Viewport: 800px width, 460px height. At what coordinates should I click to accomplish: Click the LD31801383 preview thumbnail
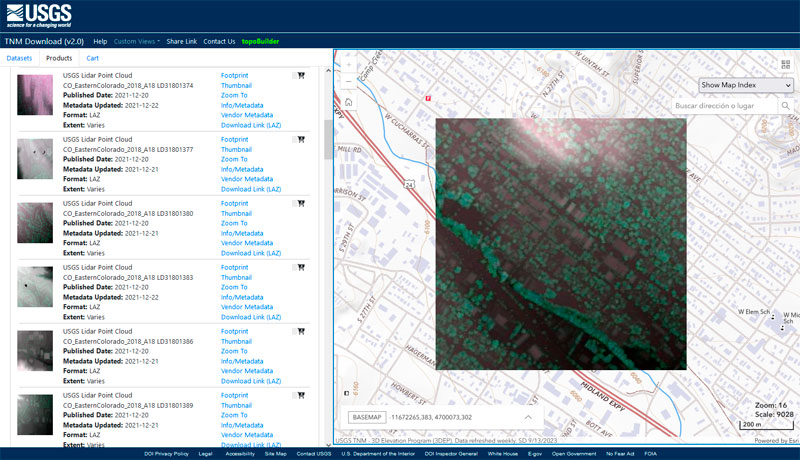tap(35, 287)
